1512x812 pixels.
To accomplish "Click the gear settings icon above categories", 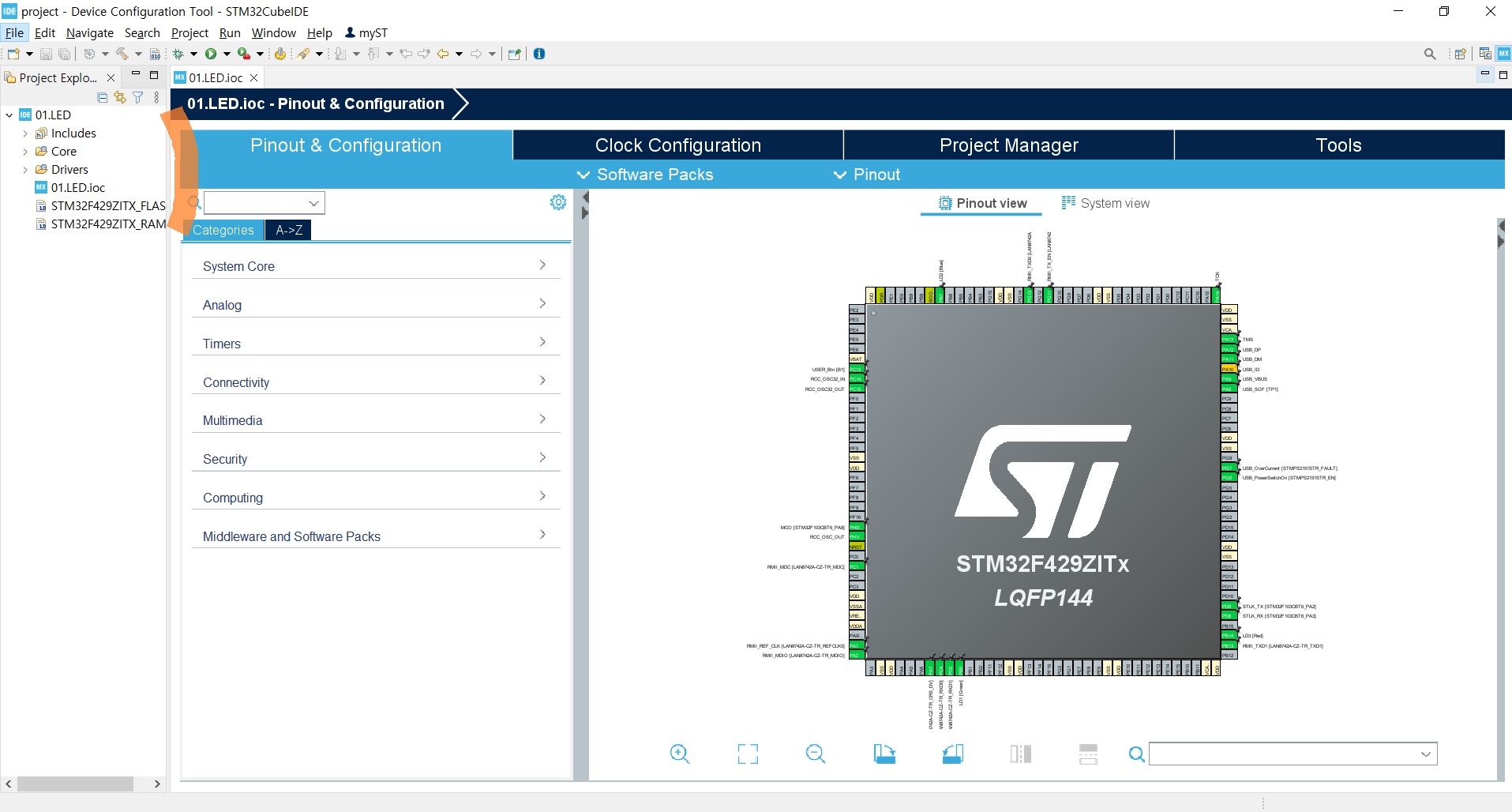I will 558,202.
